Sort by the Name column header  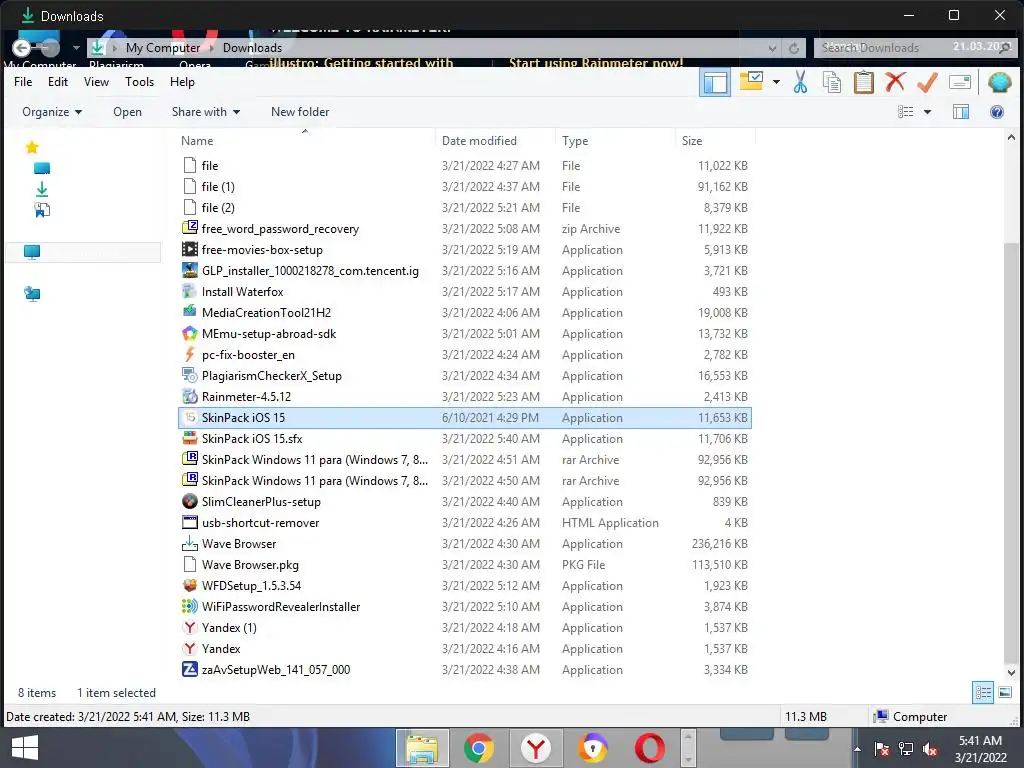(197, 140)
